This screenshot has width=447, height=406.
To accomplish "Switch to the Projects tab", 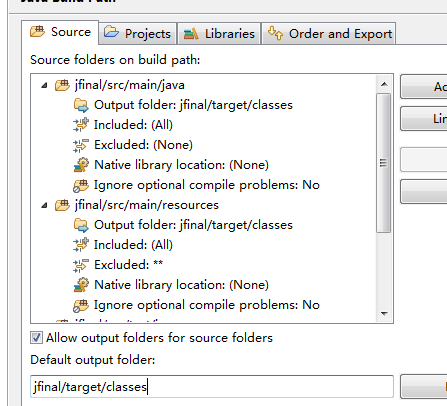I will [x=137, y=33].
